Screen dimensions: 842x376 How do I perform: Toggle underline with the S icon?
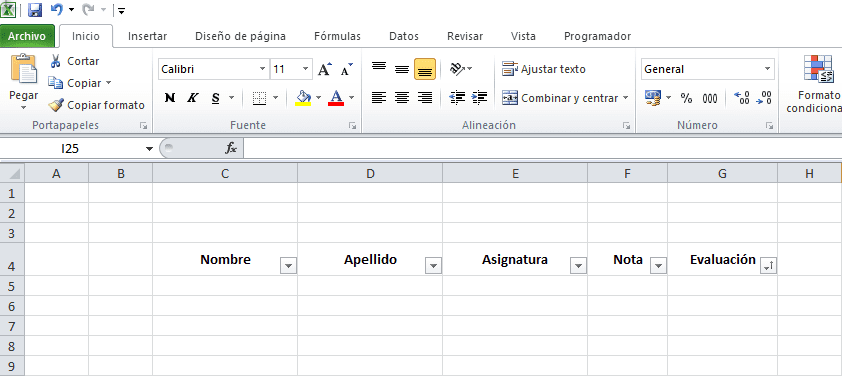click(x=215, y=98)
